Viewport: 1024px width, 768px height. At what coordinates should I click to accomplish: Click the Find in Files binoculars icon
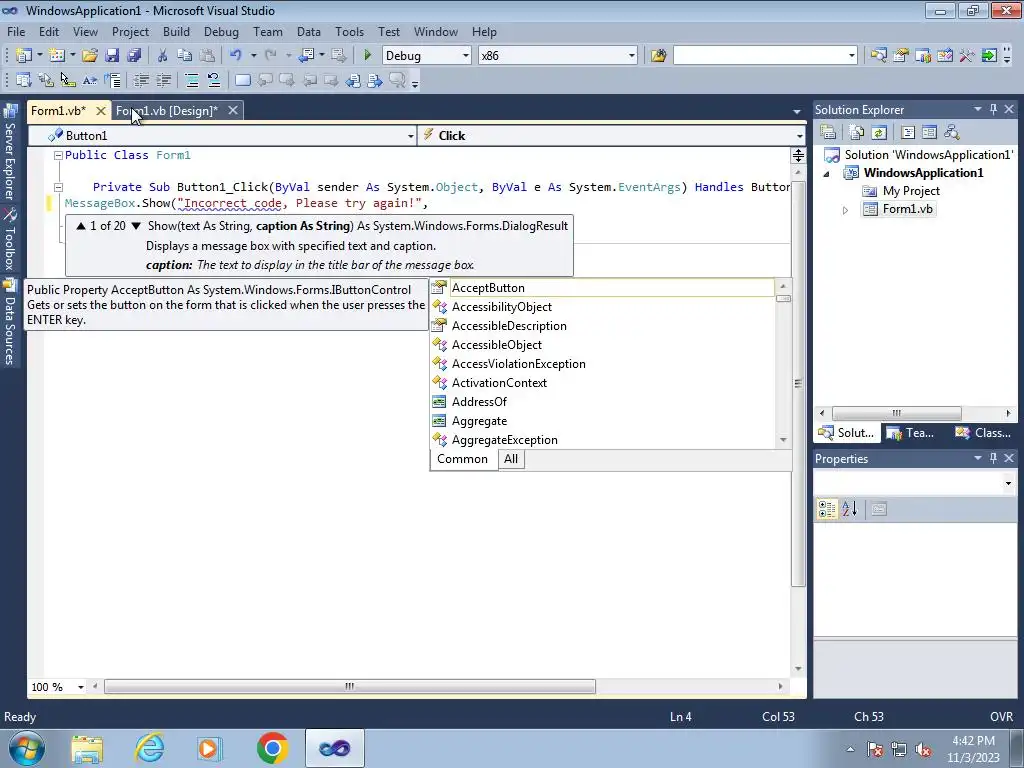(658, 56)
